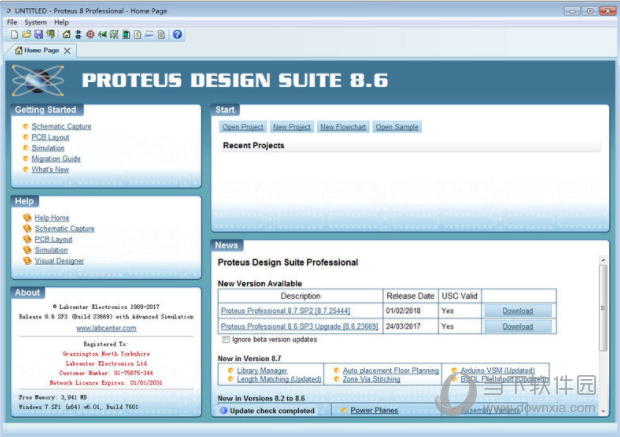Open the Project Notes toolbar icon
Screen dimensions: 620x437
pos(161,34)
